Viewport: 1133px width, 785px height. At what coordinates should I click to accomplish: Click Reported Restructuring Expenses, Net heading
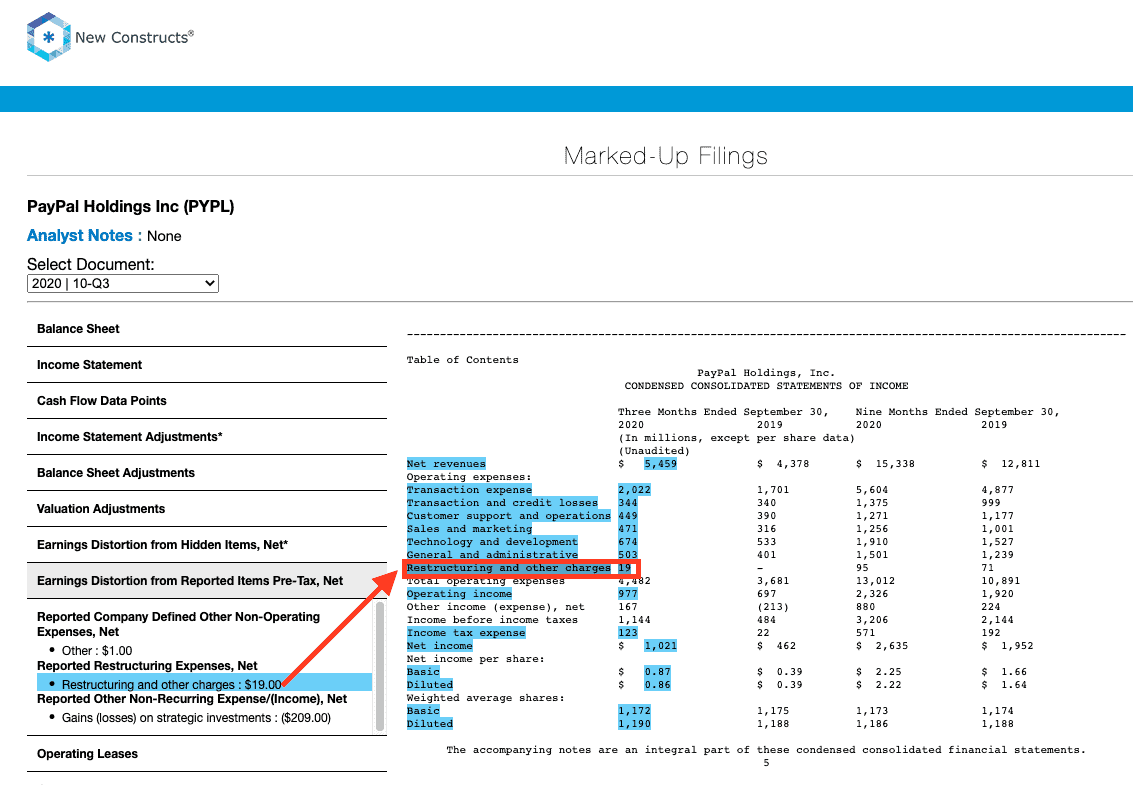147,666
